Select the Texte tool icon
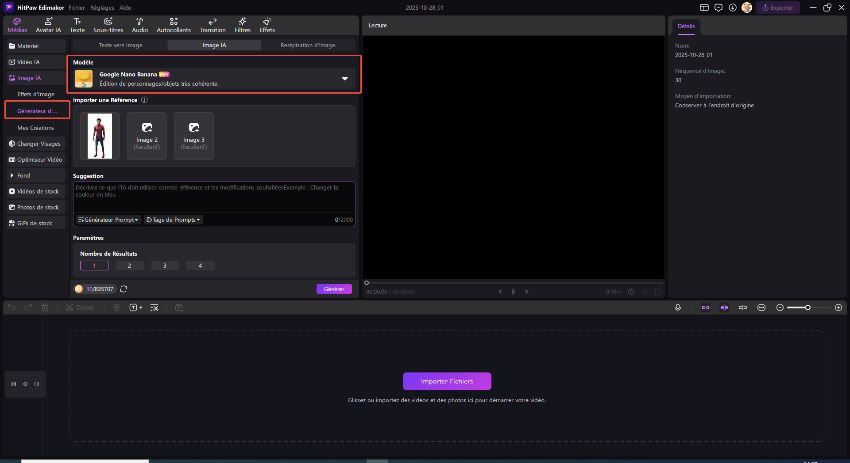The width and height of the screenshot is (850, 463). (x=75, y=24)
